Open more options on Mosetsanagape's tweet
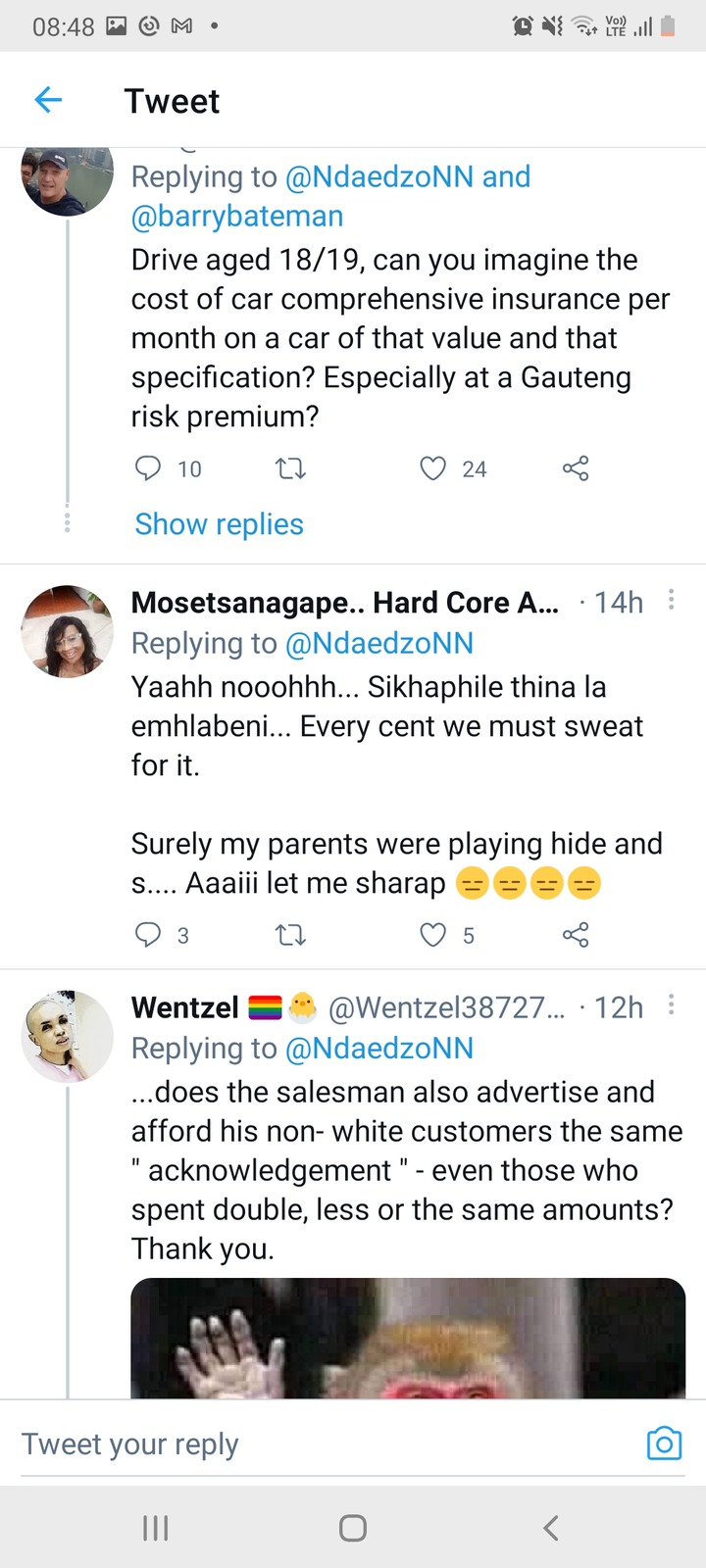706x1568 pixels. [671, 600]
